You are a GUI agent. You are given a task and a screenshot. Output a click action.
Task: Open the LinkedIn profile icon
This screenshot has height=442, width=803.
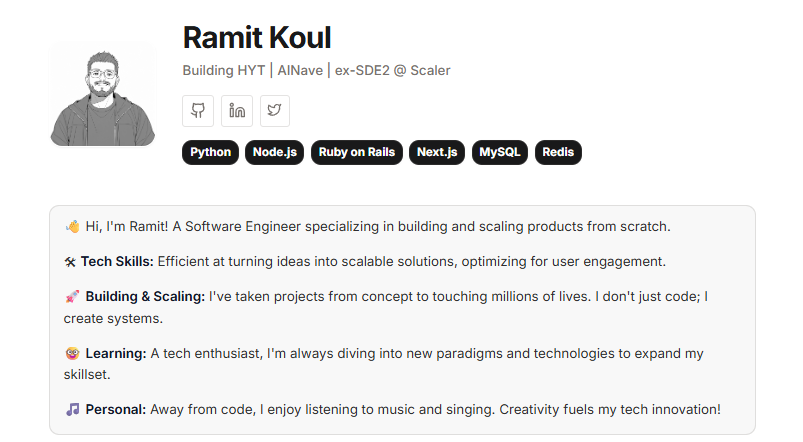tap(237, 111)
